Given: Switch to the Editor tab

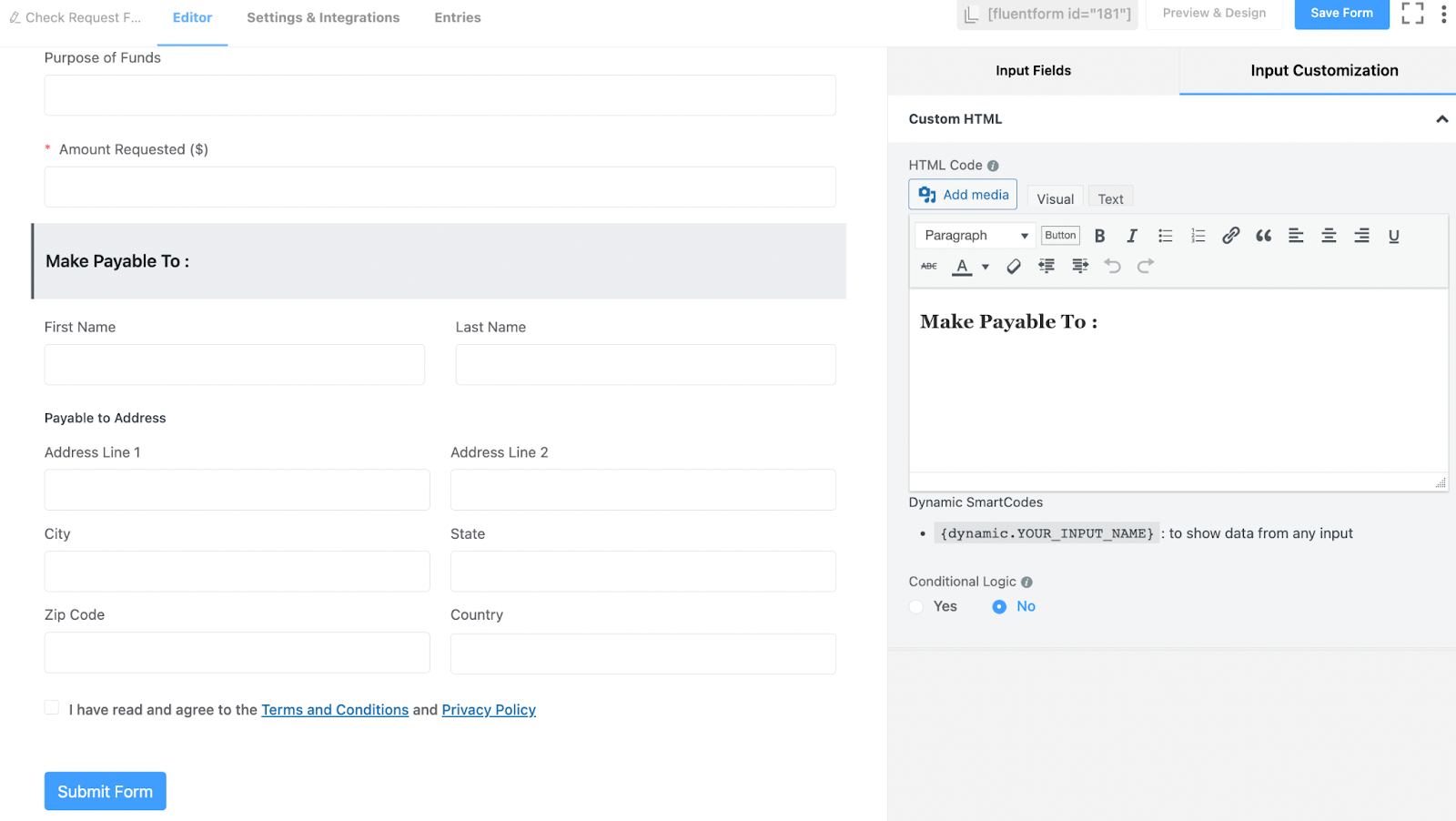Looking at the screenshot, I should (192, 17).
